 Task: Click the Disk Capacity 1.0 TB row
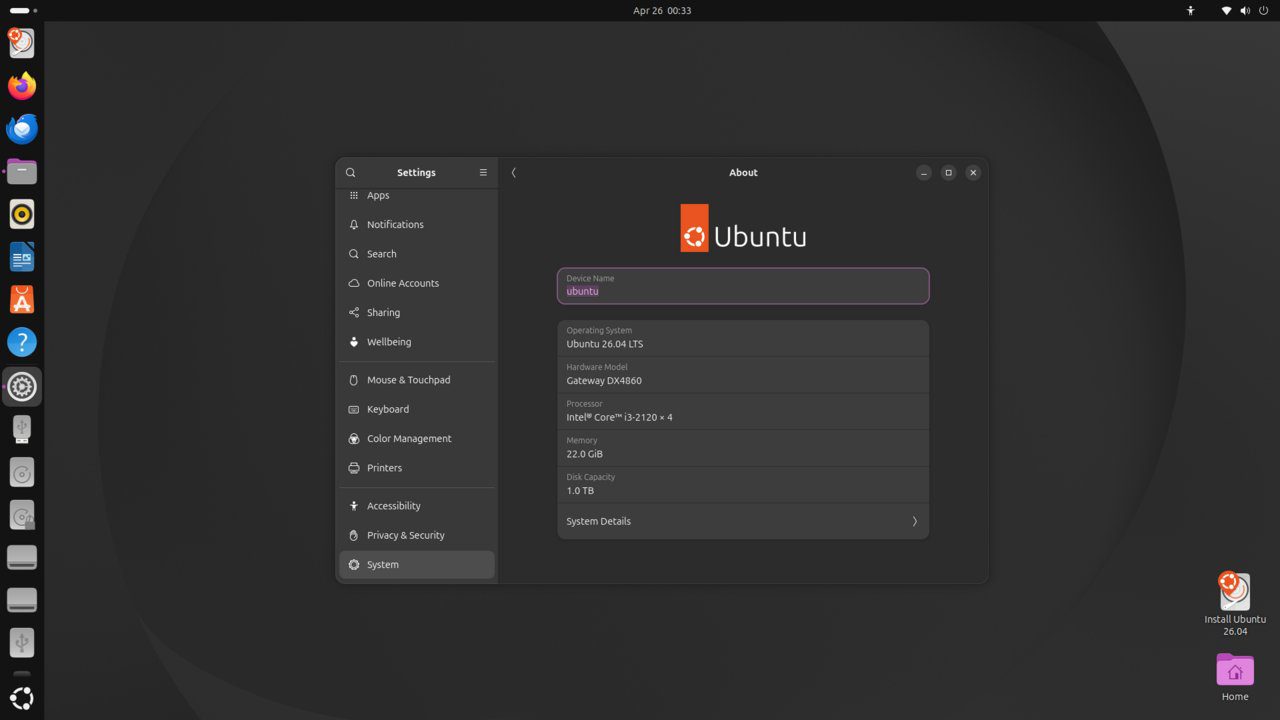tap(743, 484)
